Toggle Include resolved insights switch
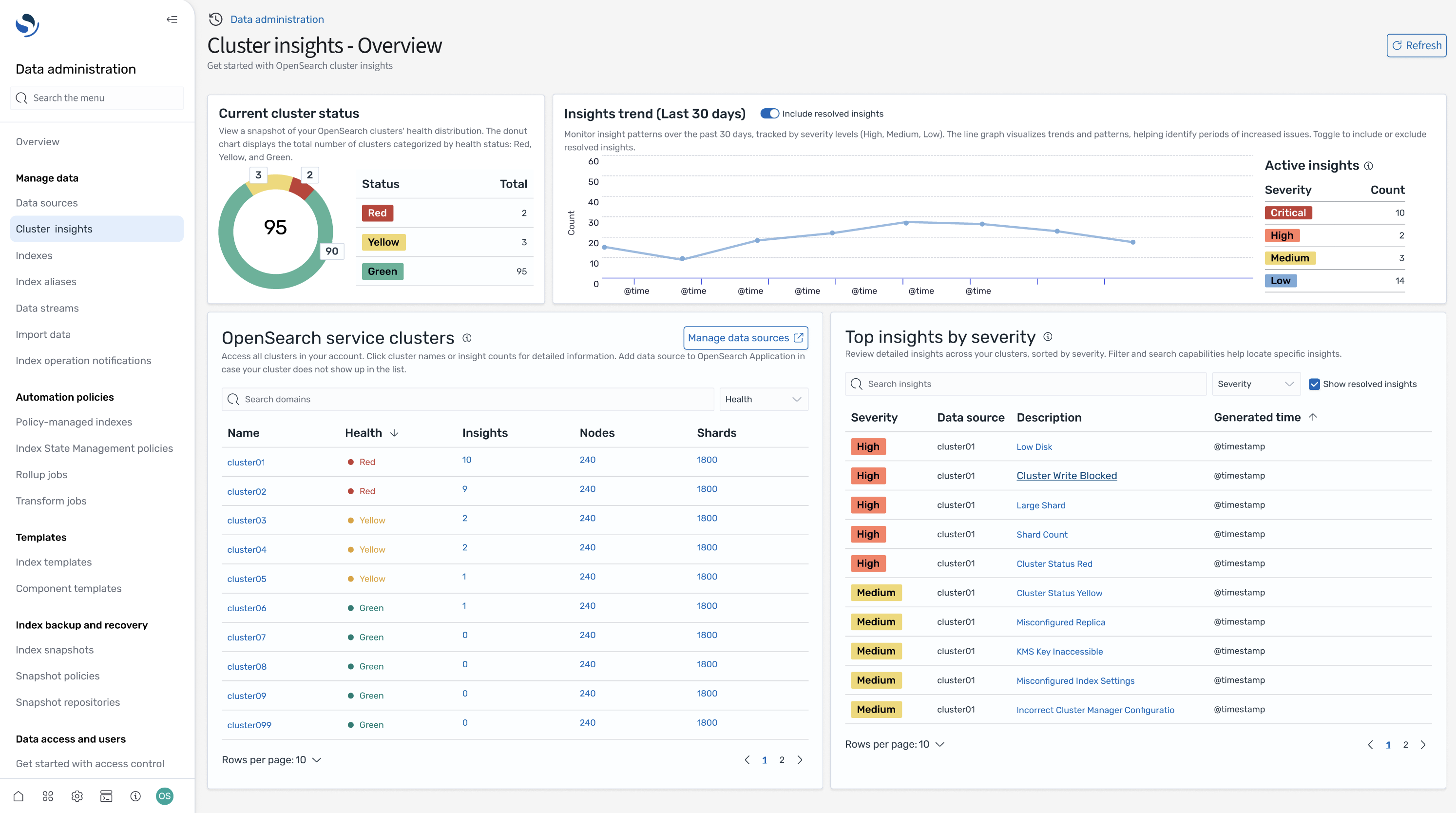Viewport: 1456px width, 813px height. pyautogui.click(x=769, y=114)
